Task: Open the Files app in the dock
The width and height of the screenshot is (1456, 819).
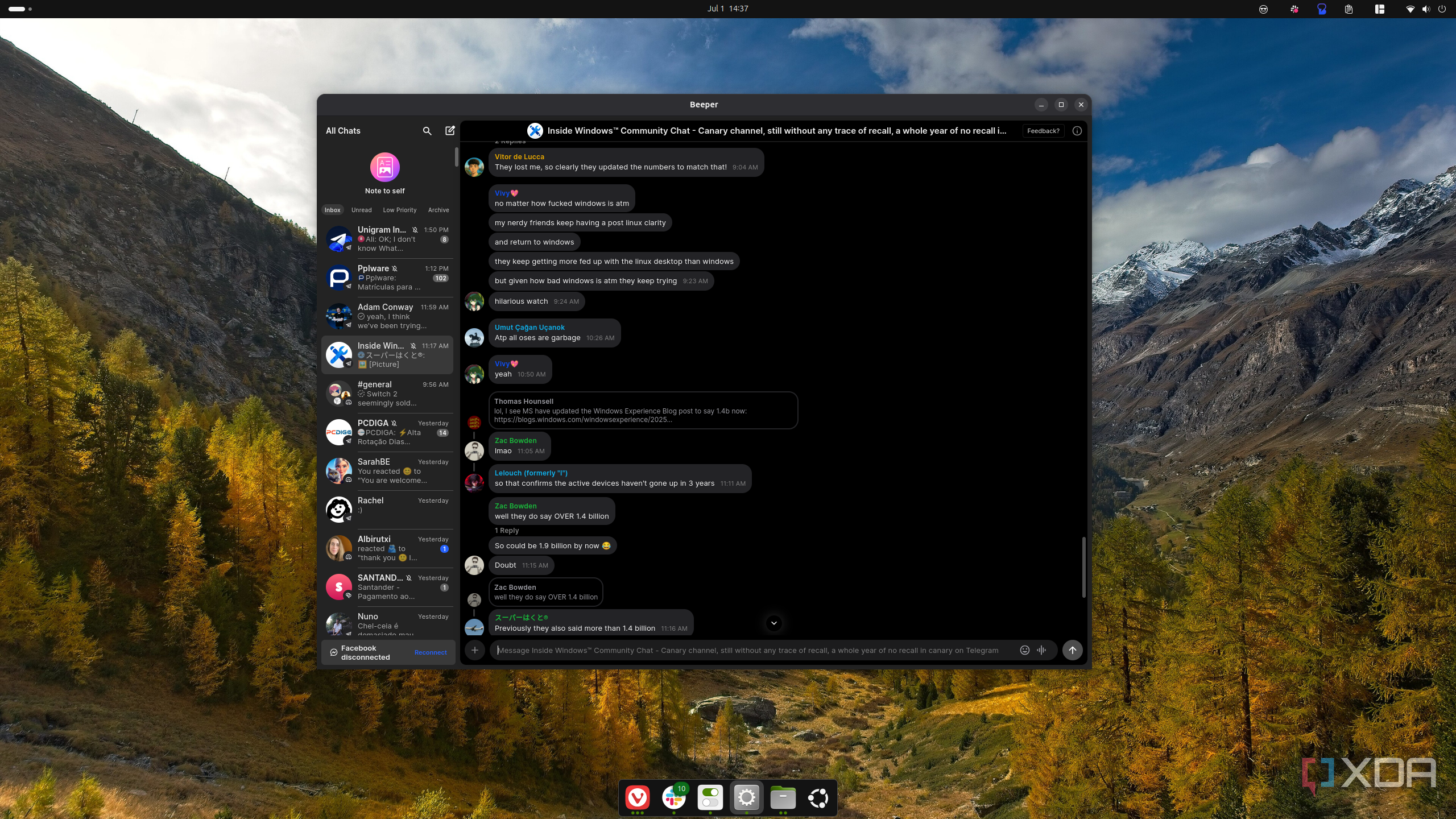Action: pyautogui.click(x=783, y=797)
